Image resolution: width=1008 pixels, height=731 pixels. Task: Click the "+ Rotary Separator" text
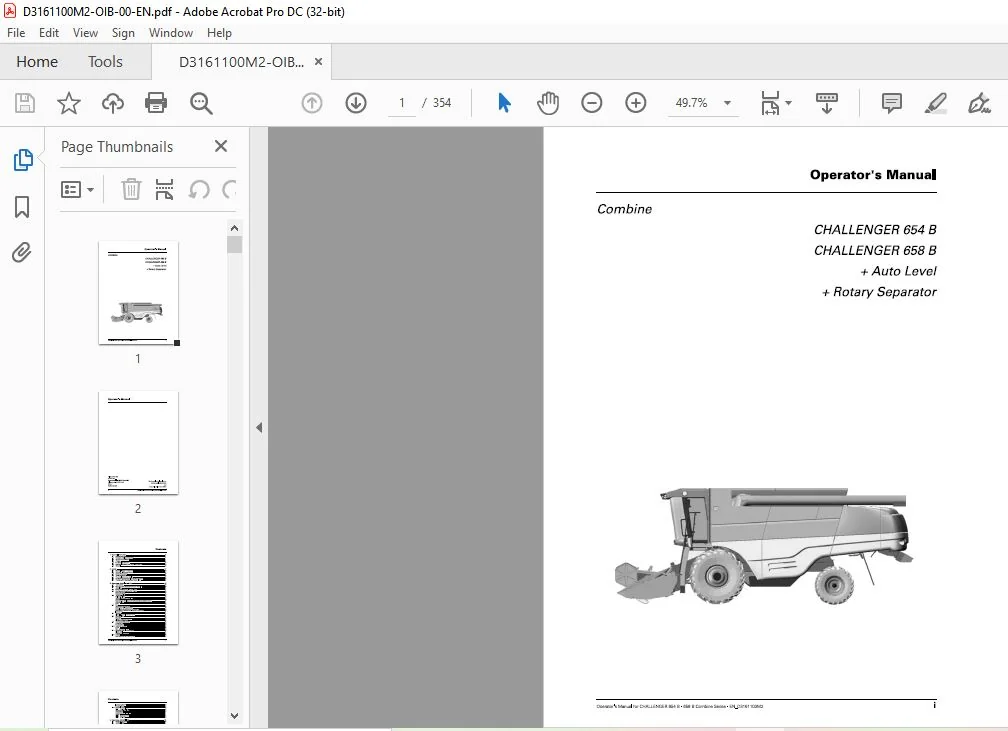coord(879,292)
